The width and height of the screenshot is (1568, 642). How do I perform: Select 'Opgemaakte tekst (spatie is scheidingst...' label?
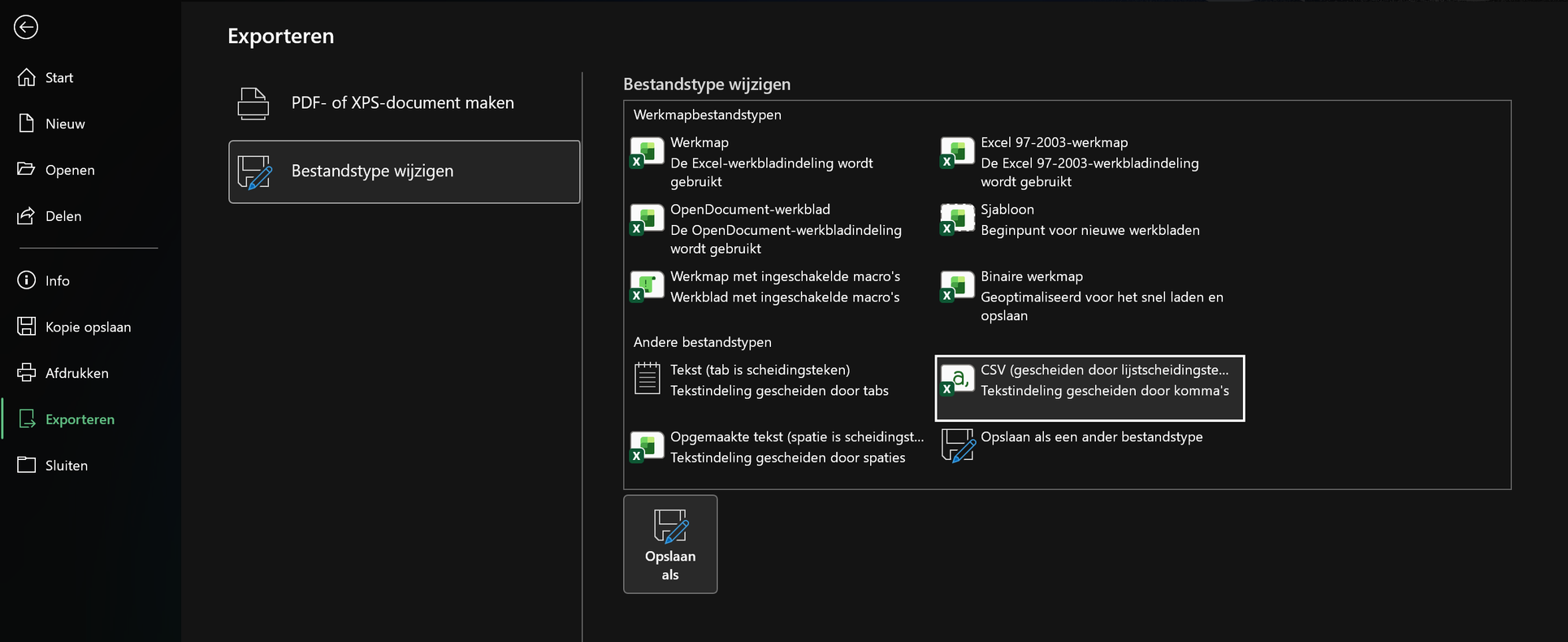797,436
